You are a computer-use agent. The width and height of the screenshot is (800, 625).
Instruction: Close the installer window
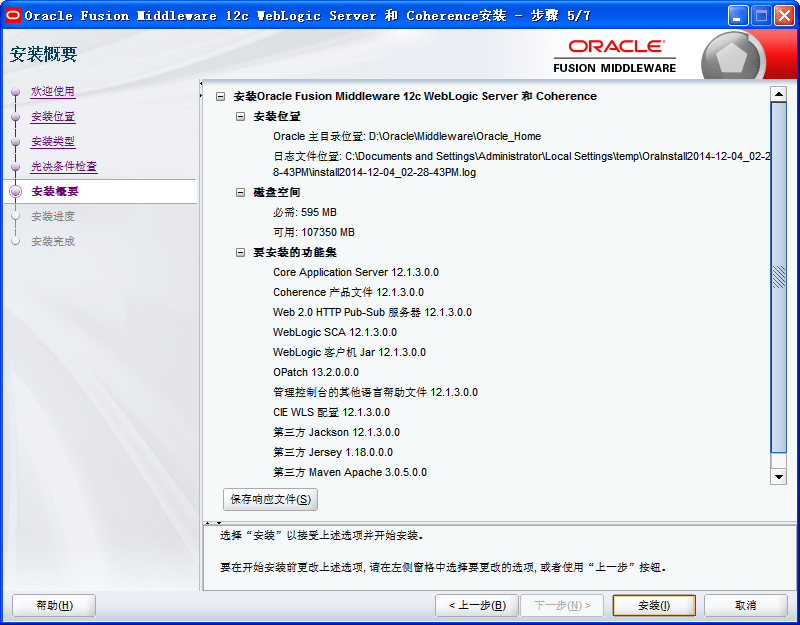coord(784,16)
